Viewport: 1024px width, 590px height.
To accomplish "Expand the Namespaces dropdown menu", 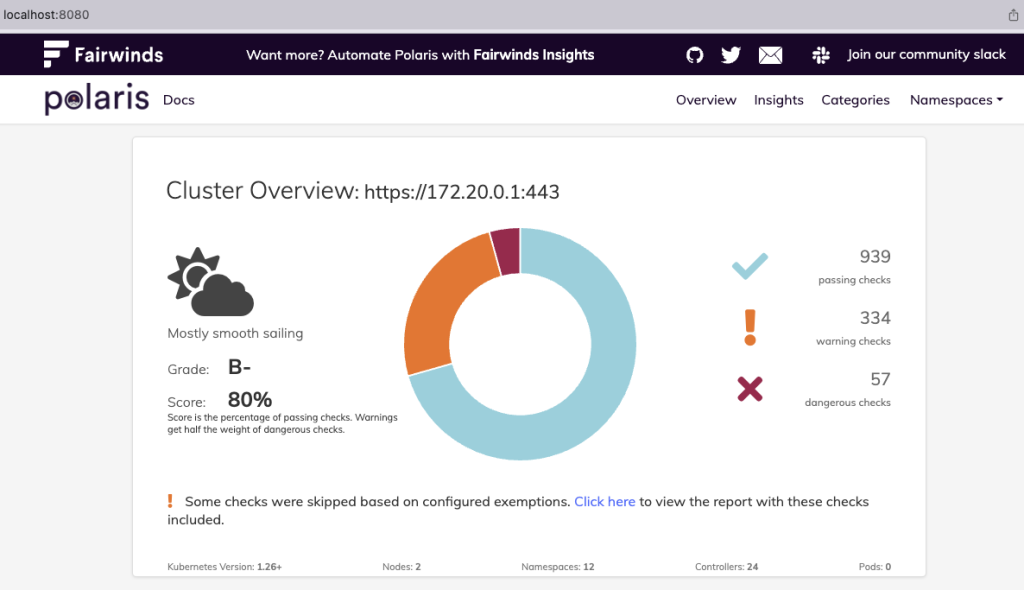I will point(956,100).
